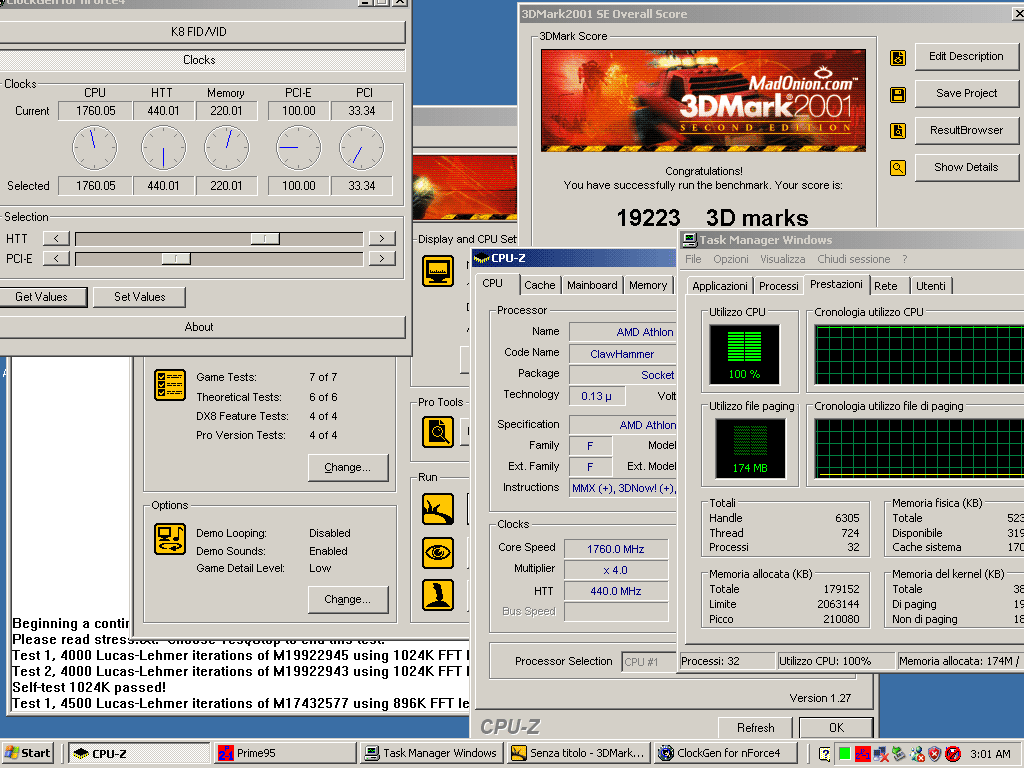Click the eye demo icon in Run section

(x=438, y=552)
